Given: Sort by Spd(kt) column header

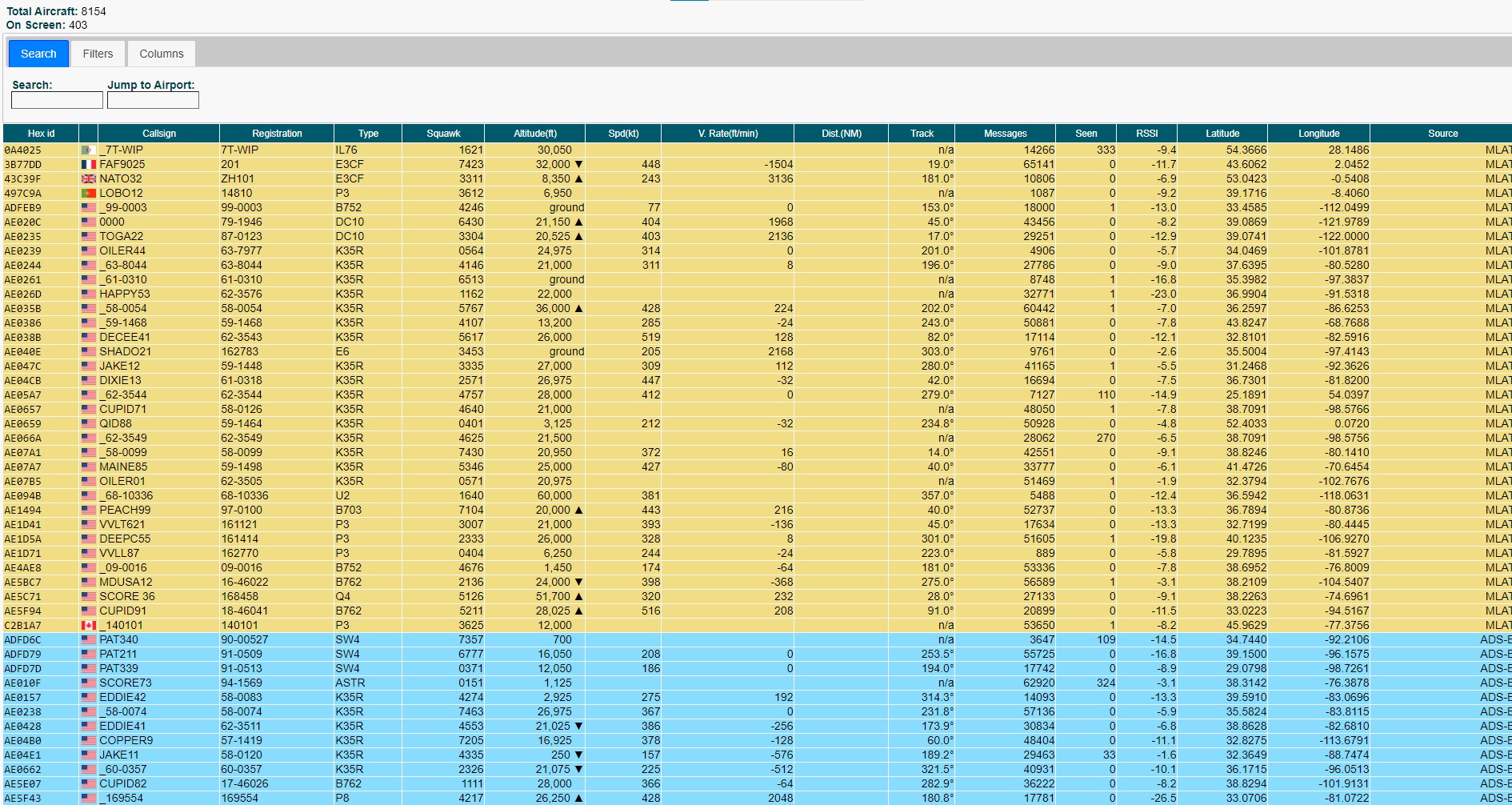Looking at the screenshot, I should [x=623, y=134].
